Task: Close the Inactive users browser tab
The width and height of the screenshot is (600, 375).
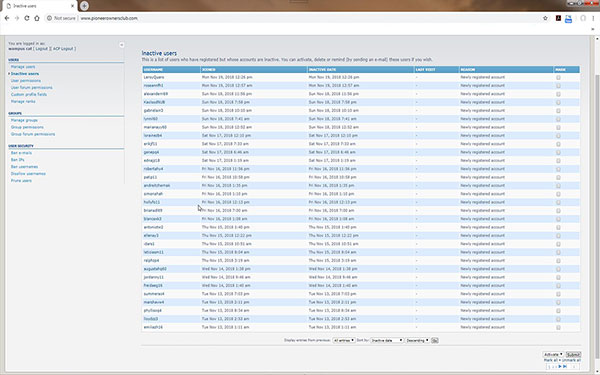Action: [x=72, y=6]
